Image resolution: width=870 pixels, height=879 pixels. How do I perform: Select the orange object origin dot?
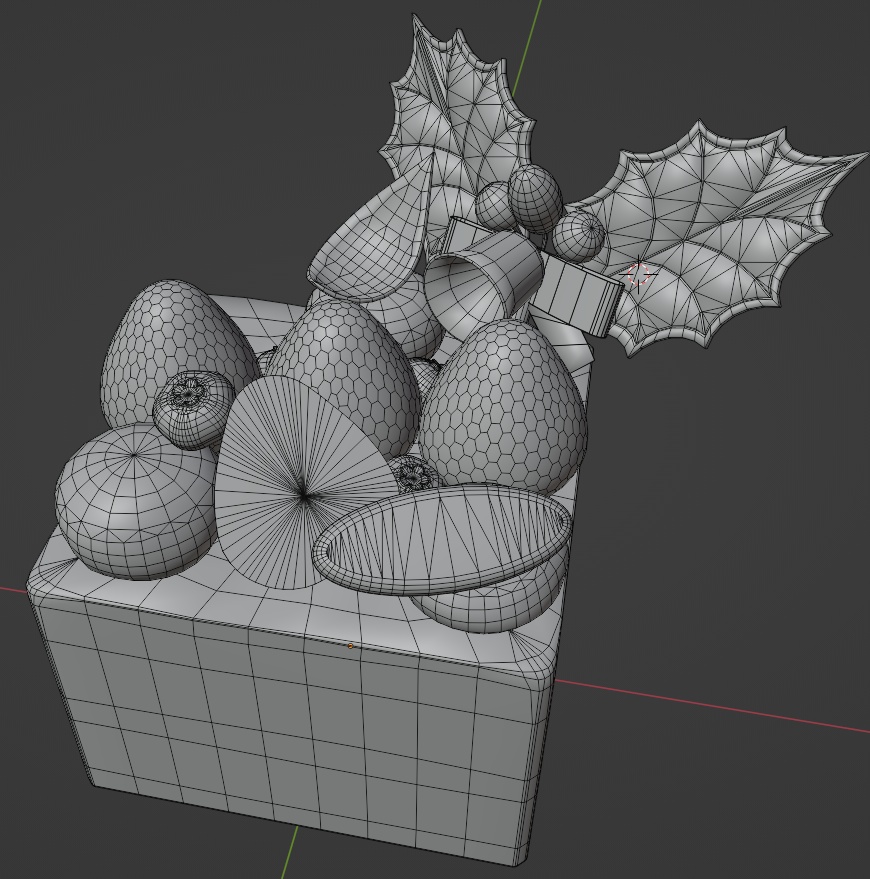point(351,646)
